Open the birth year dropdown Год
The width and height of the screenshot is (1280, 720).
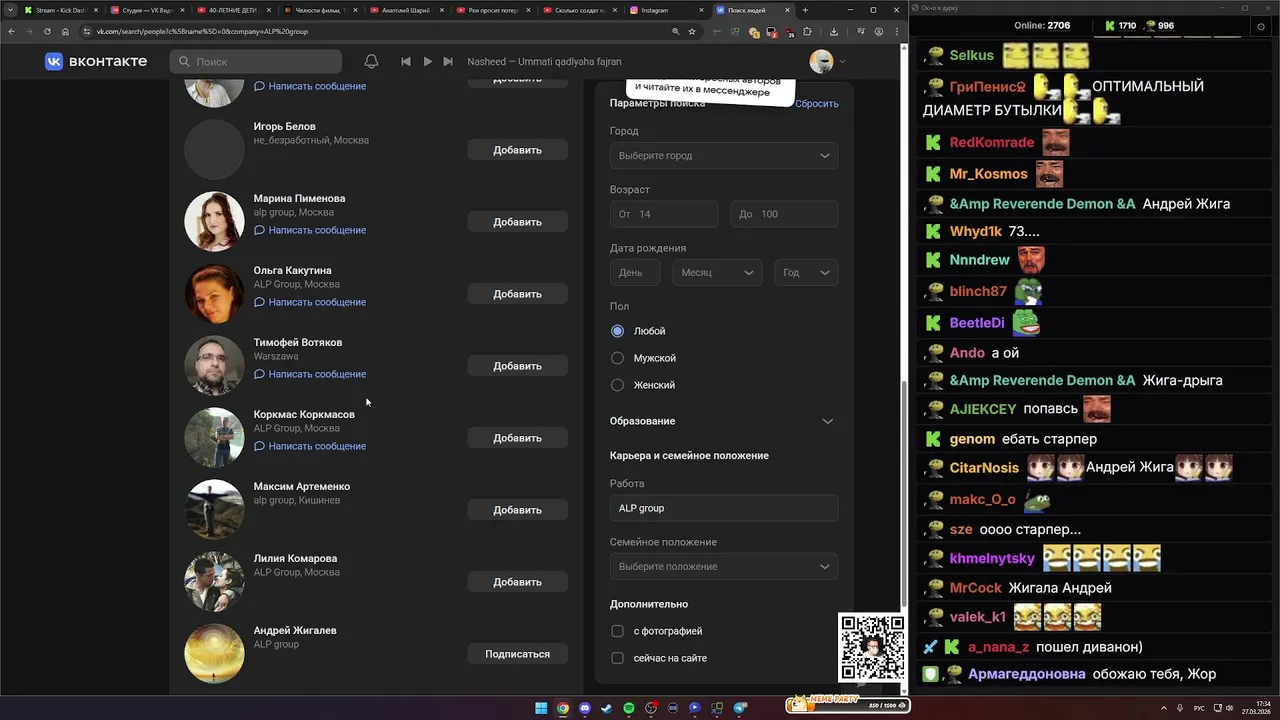click(806, 273)
